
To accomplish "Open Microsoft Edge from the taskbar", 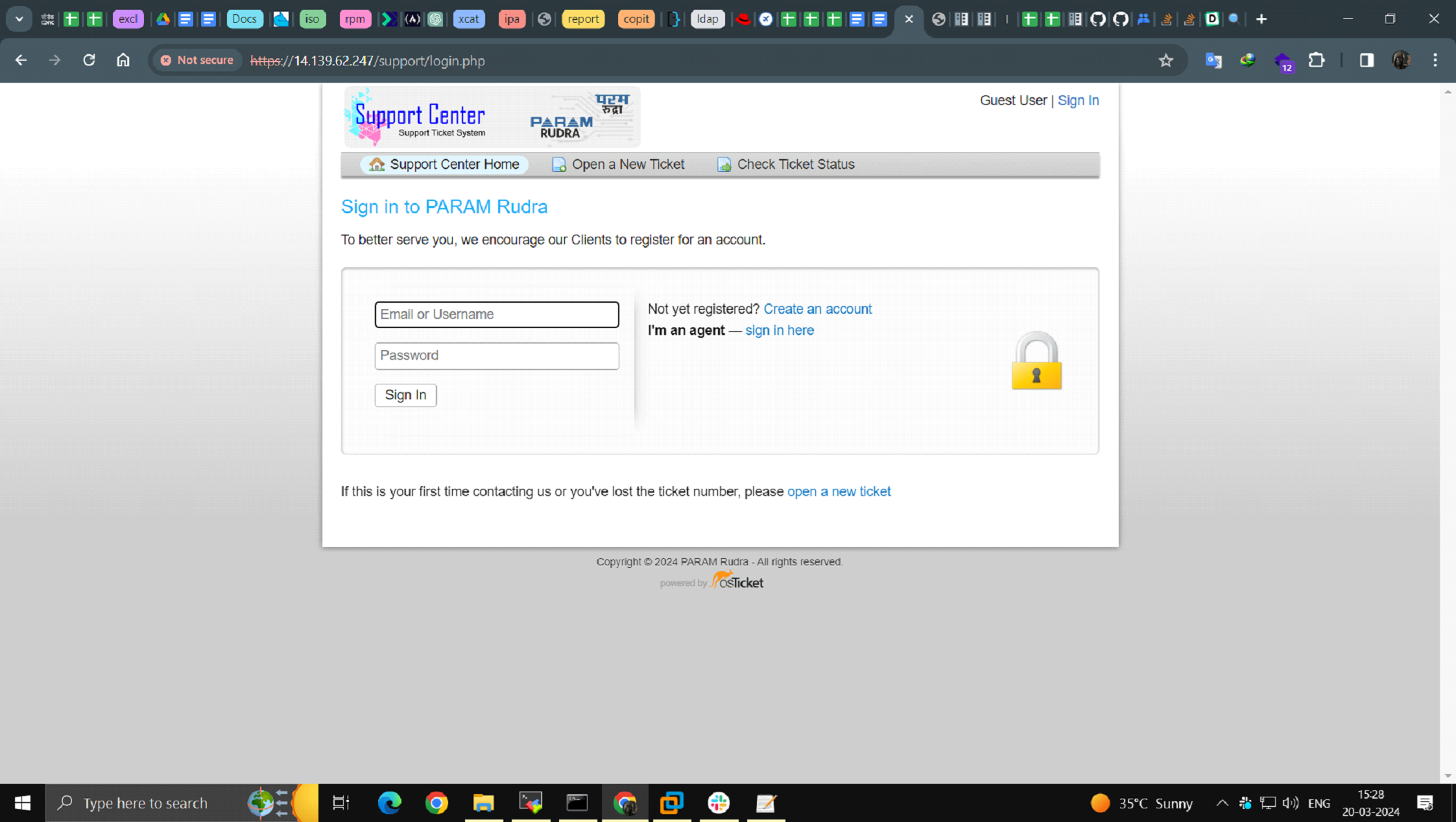I will (x=389, y=803).
